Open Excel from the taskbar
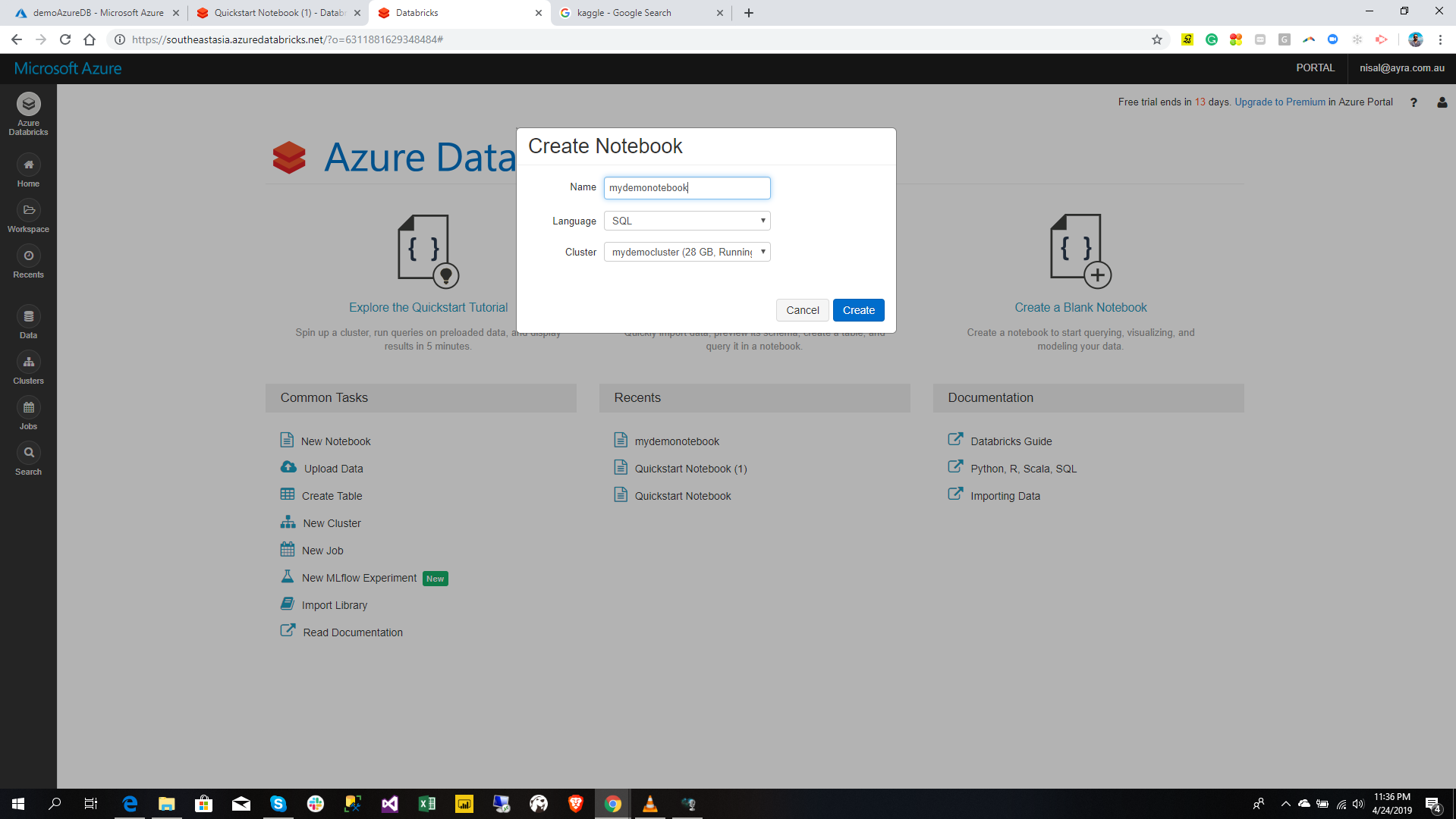1456x819 pixels. point(427,804)
